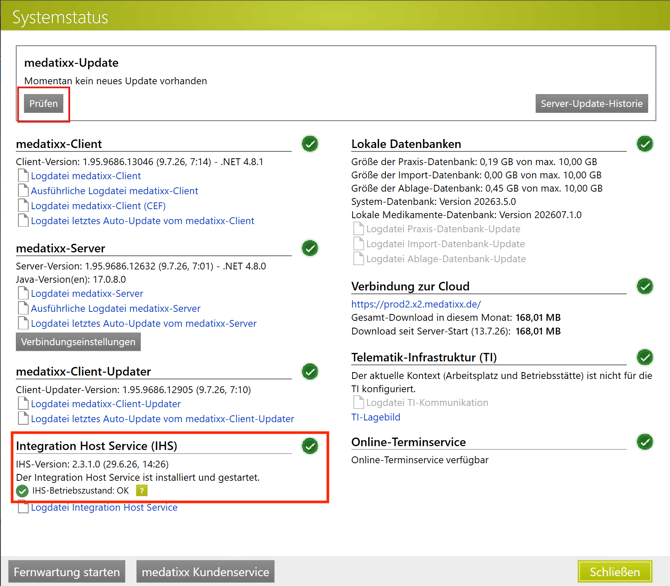Click greyed Logdatei Ablage-Datenbank-Update text
This screenshot has height=586, width=670.
point(446,259)
